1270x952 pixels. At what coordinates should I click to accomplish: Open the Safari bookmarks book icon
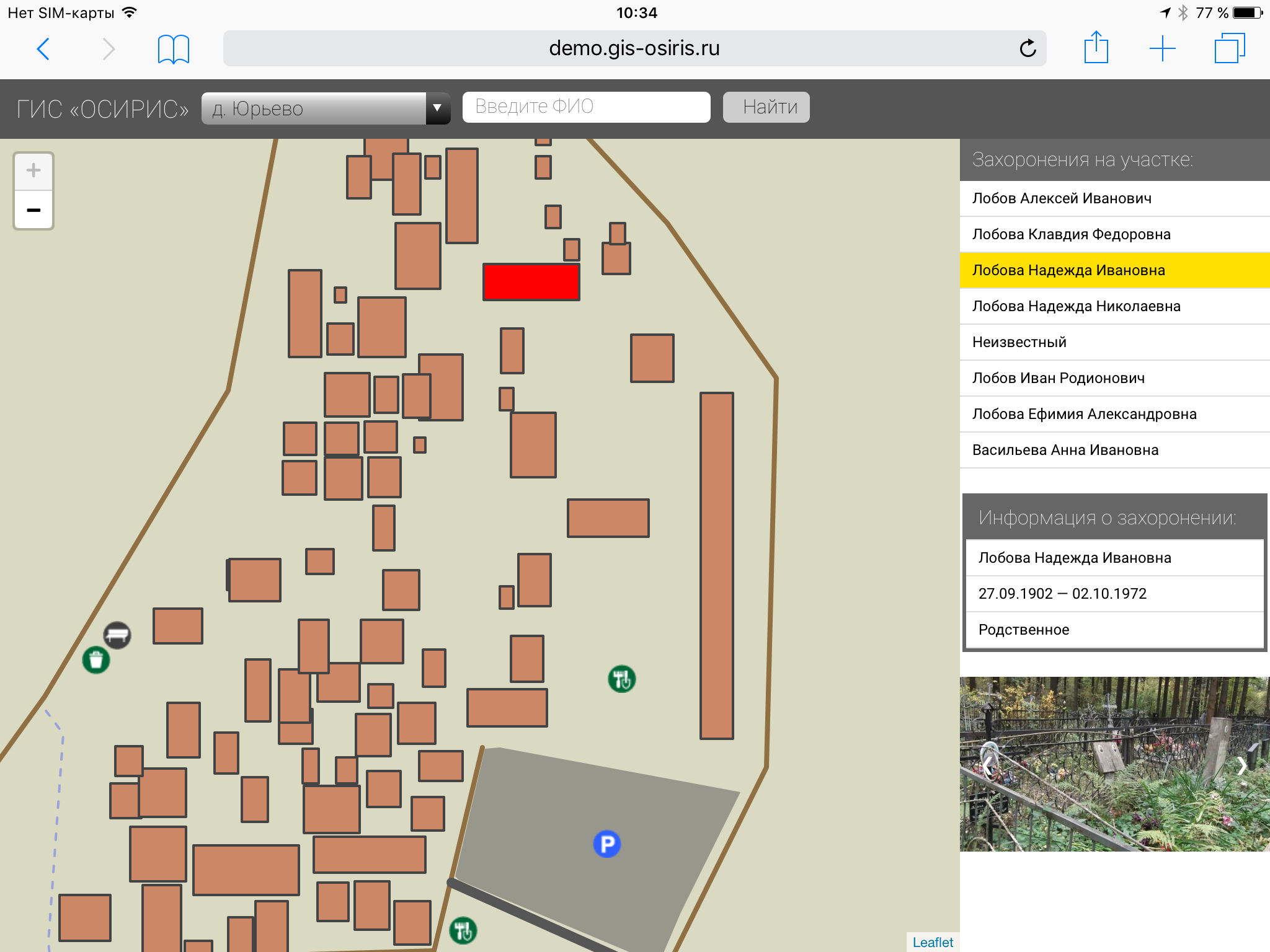point(173,49)
